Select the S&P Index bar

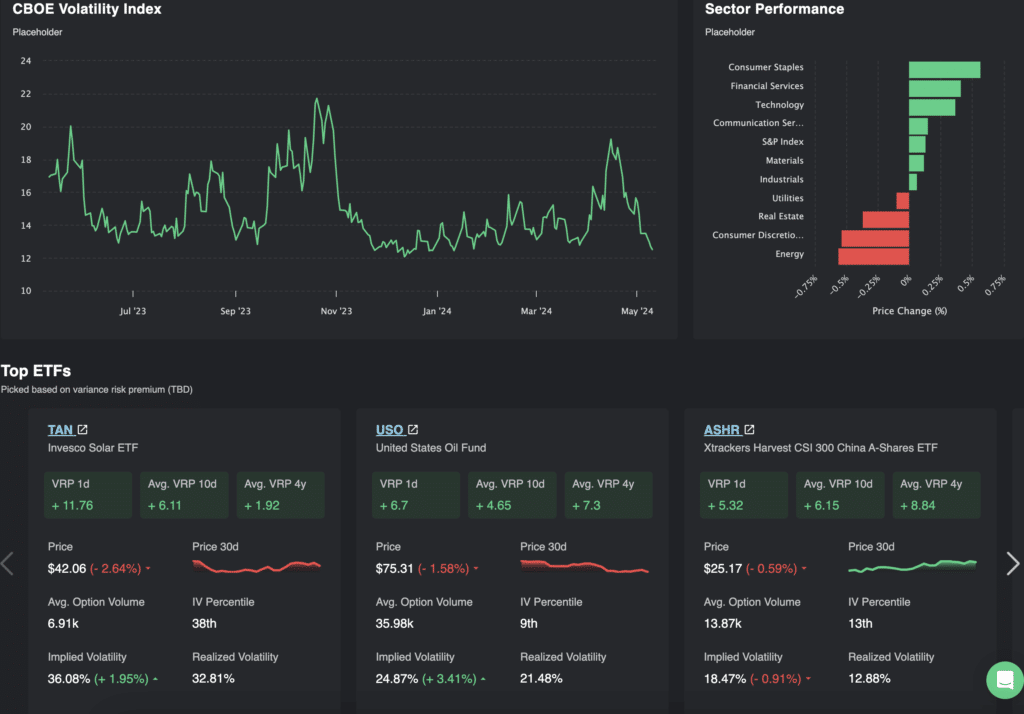(x=917, y=144)
